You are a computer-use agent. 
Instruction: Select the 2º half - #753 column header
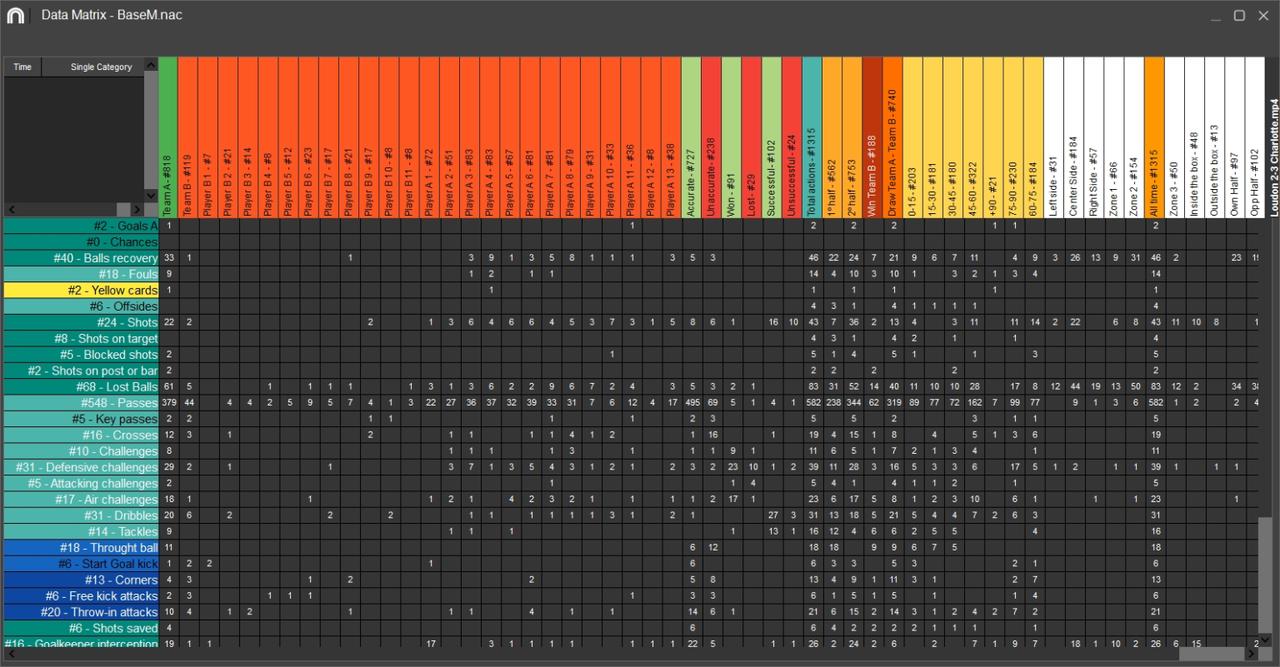click(x=852, y=137)
